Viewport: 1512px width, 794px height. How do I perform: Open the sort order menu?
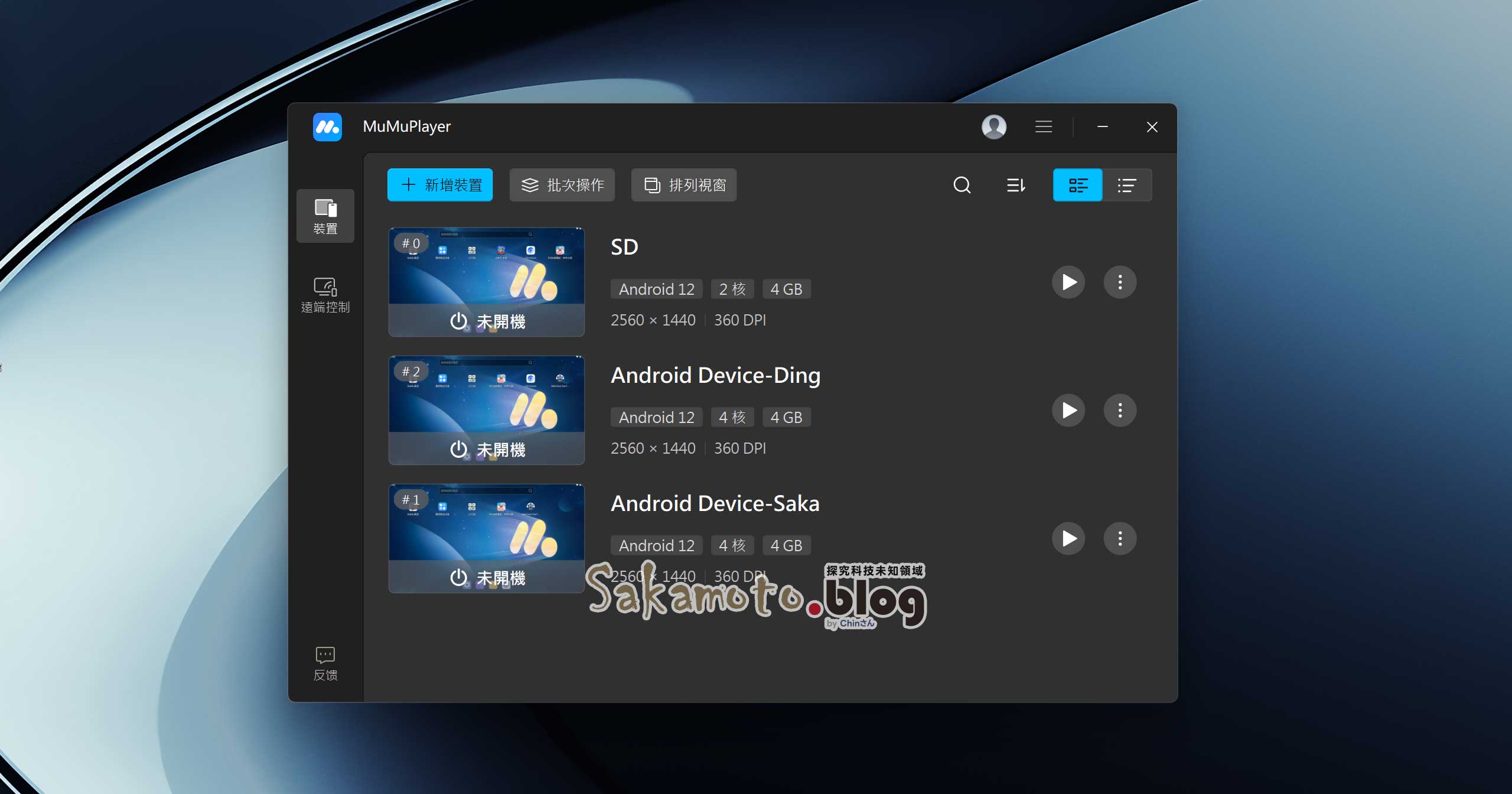coord(1016,185)
